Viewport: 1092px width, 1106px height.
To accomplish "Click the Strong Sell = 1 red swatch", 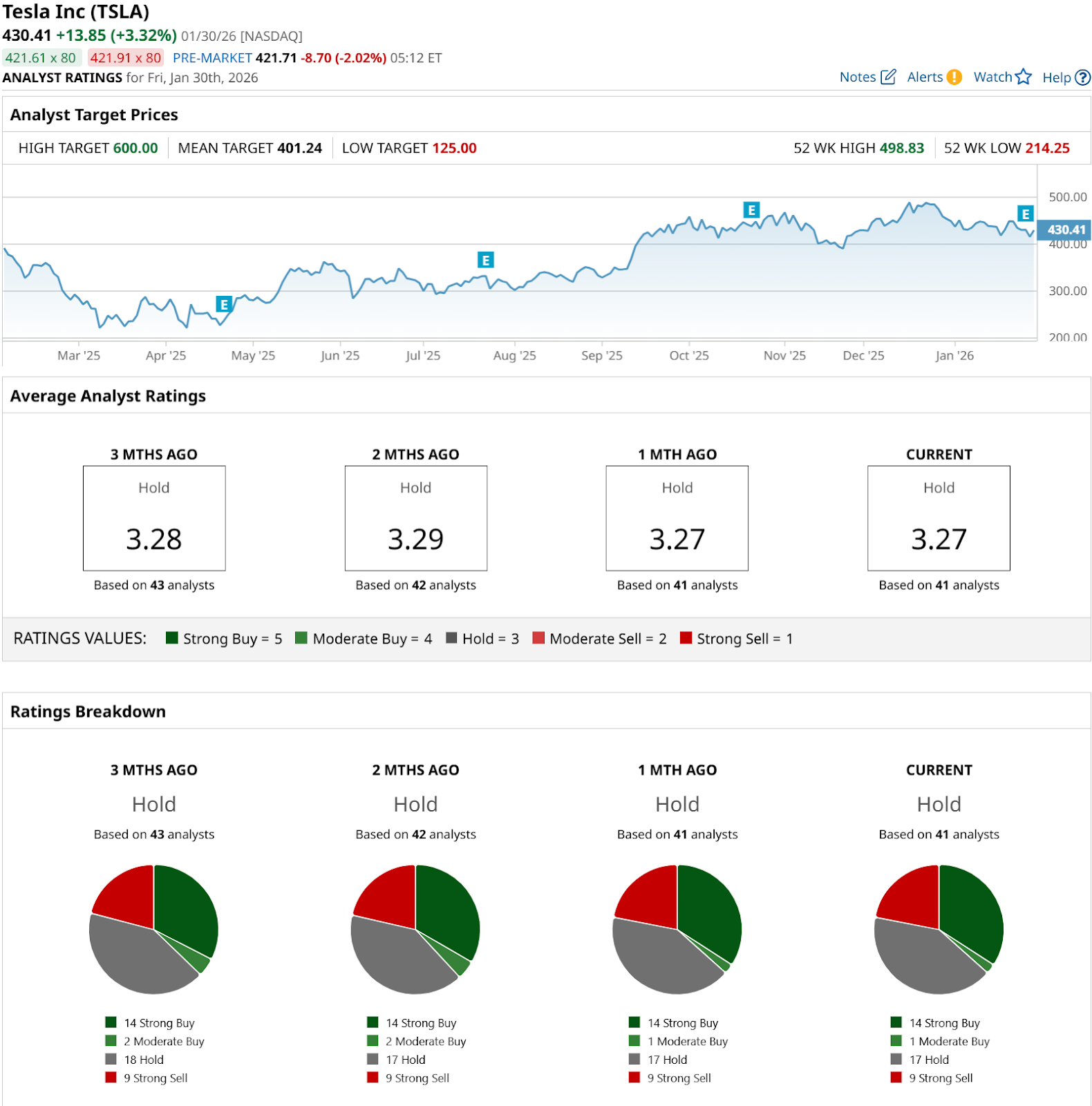I will click(x=686, y=637).
